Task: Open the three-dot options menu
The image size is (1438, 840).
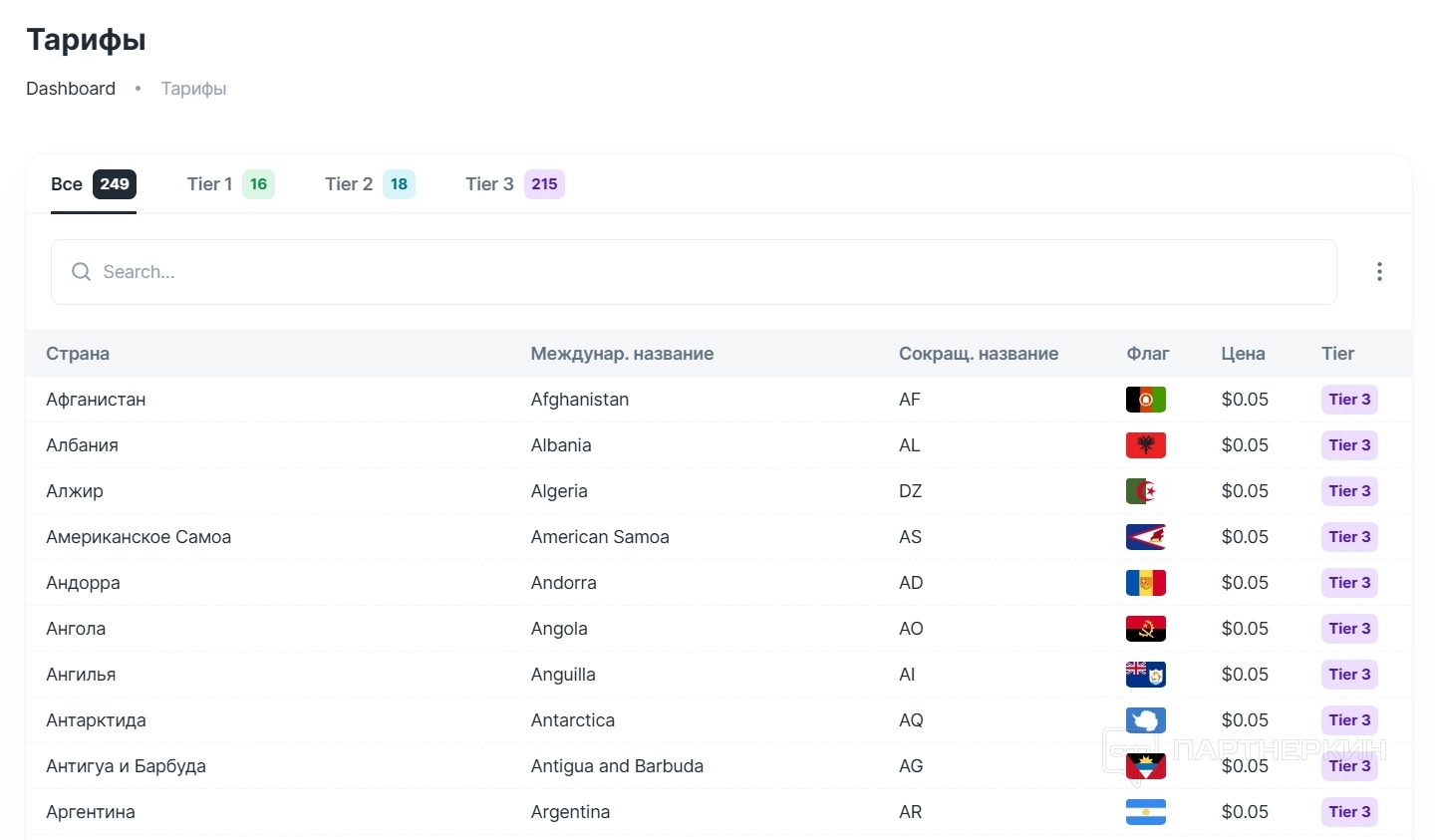Action: [1378, 272]
